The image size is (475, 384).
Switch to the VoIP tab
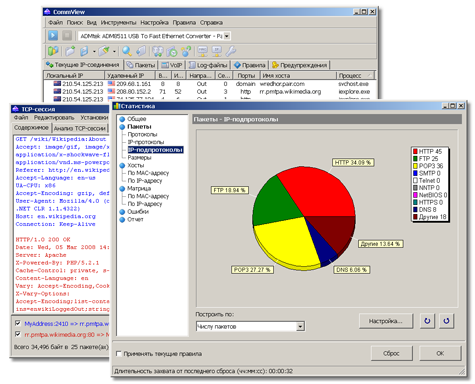172,65
